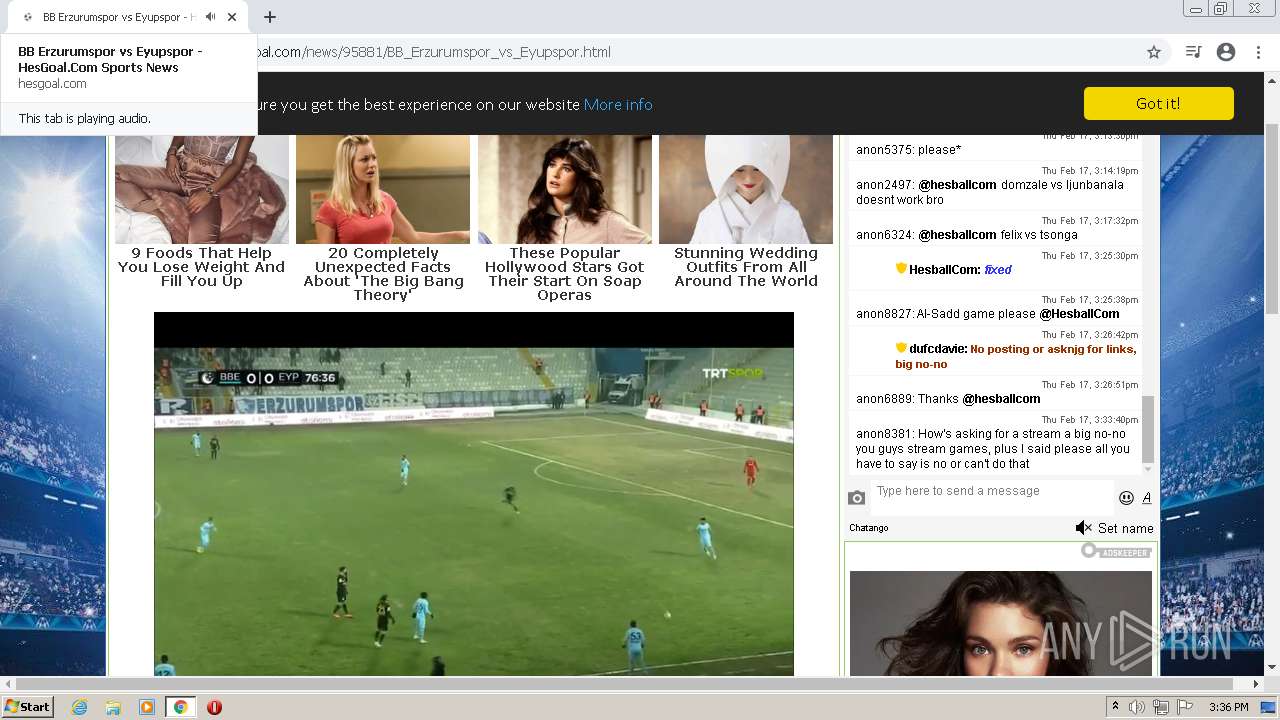
Task: Click the yellow moderator badge beside dufcdavie
Action: (x=901, y=348)
